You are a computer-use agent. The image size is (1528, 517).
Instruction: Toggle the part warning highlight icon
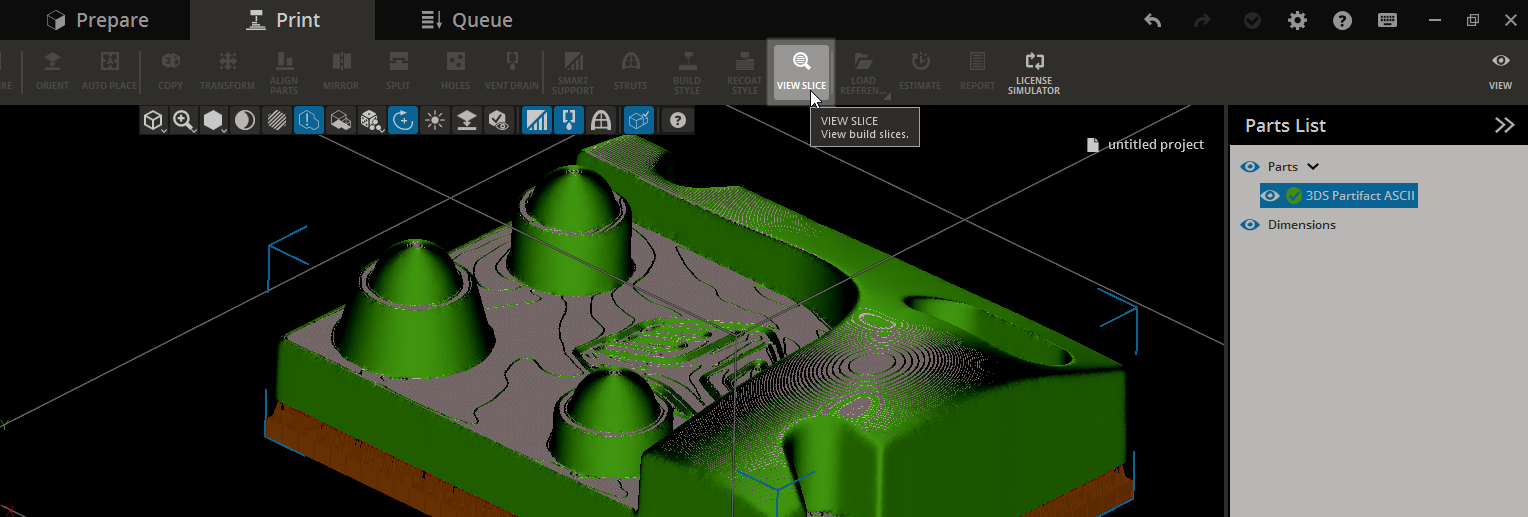[308, 121]
